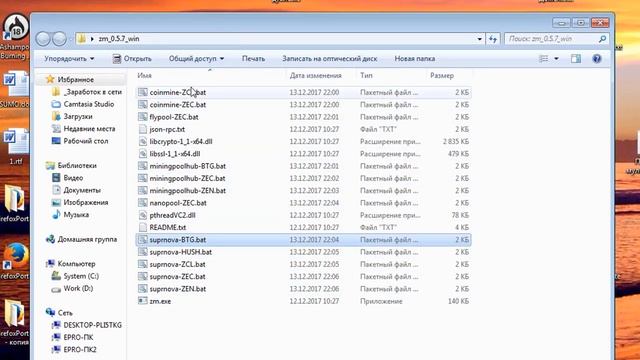Click the coinmine-ZEC.bat file icon
640x360 pixels.
click(142, 105)
